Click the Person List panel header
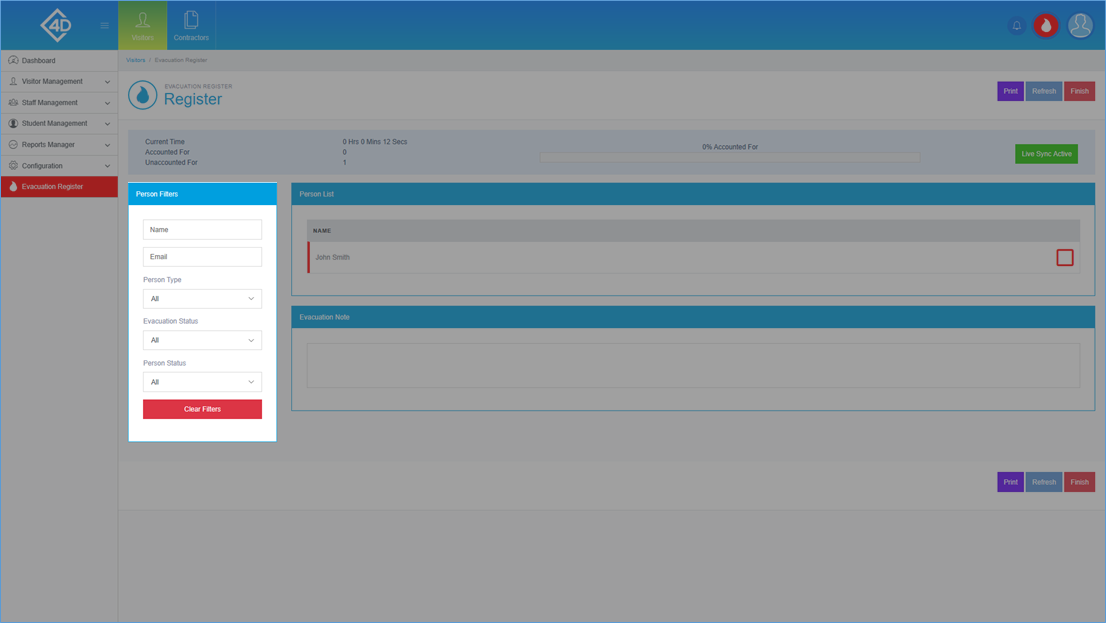The height and width of the screenshot is (623, 1106). [x=693, y=194]
